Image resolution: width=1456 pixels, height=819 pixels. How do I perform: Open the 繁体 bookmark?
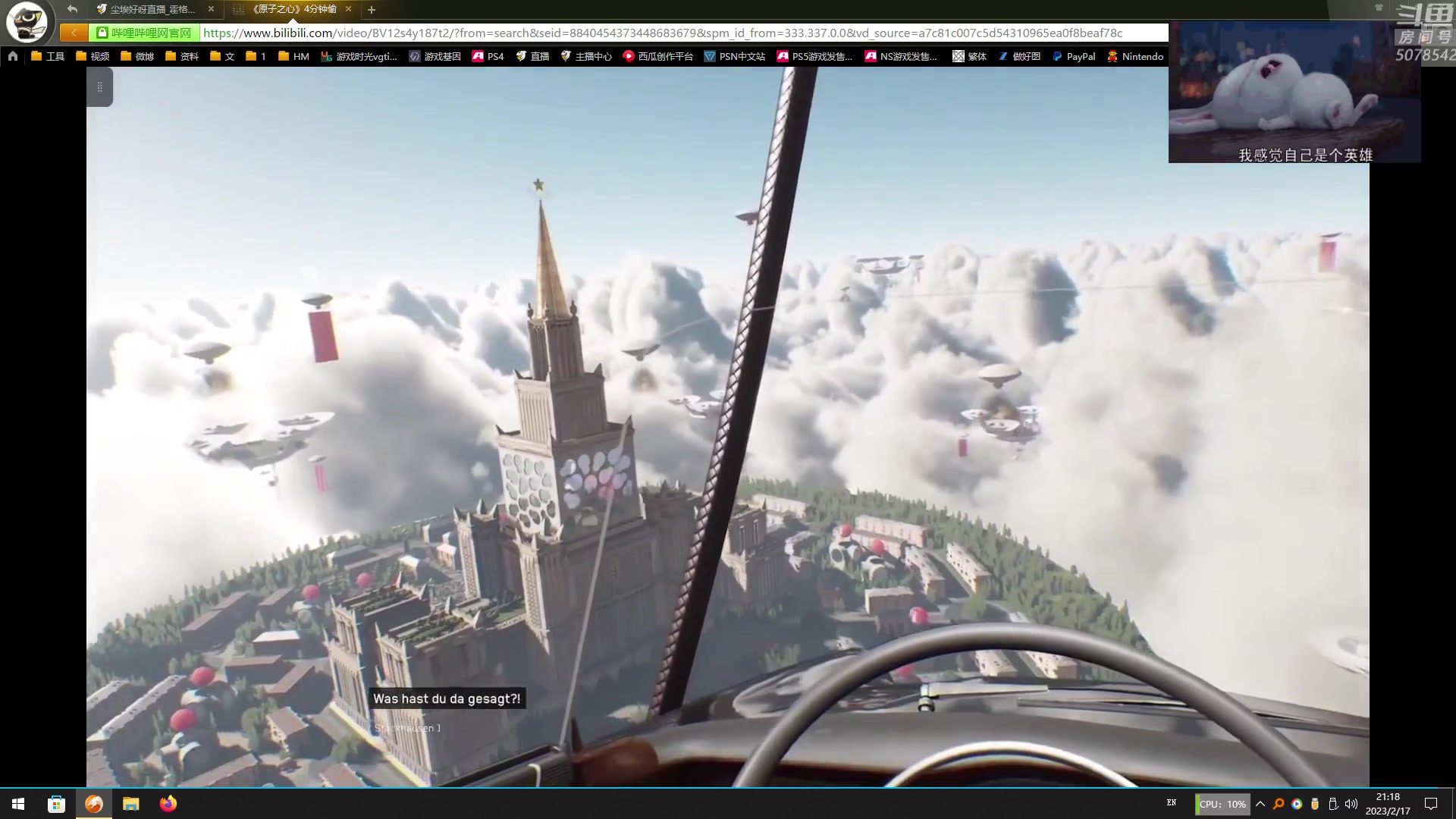coord(970,56)
